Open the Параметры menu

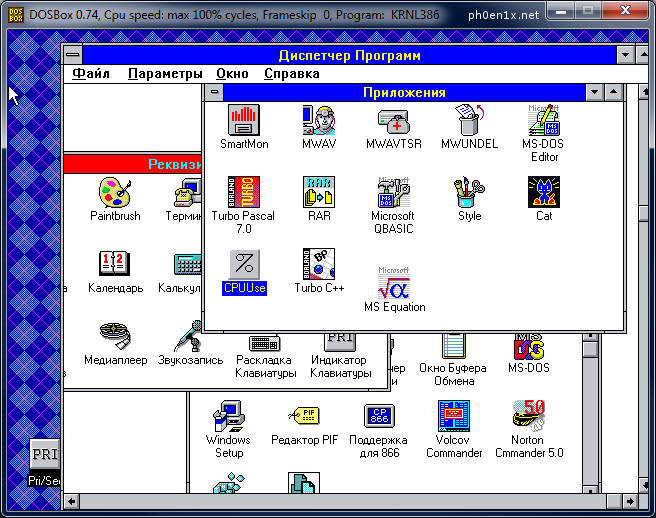click(x=165, y=74)
